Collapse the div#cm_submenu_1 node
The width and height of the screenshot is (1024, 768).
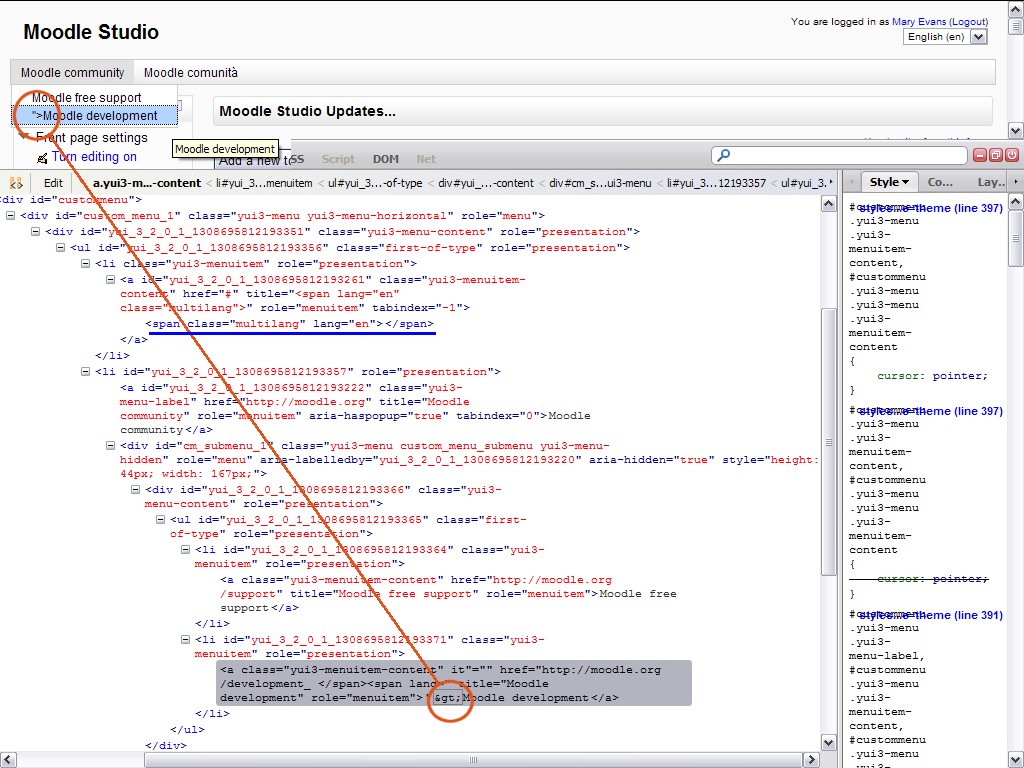(110, 445)
